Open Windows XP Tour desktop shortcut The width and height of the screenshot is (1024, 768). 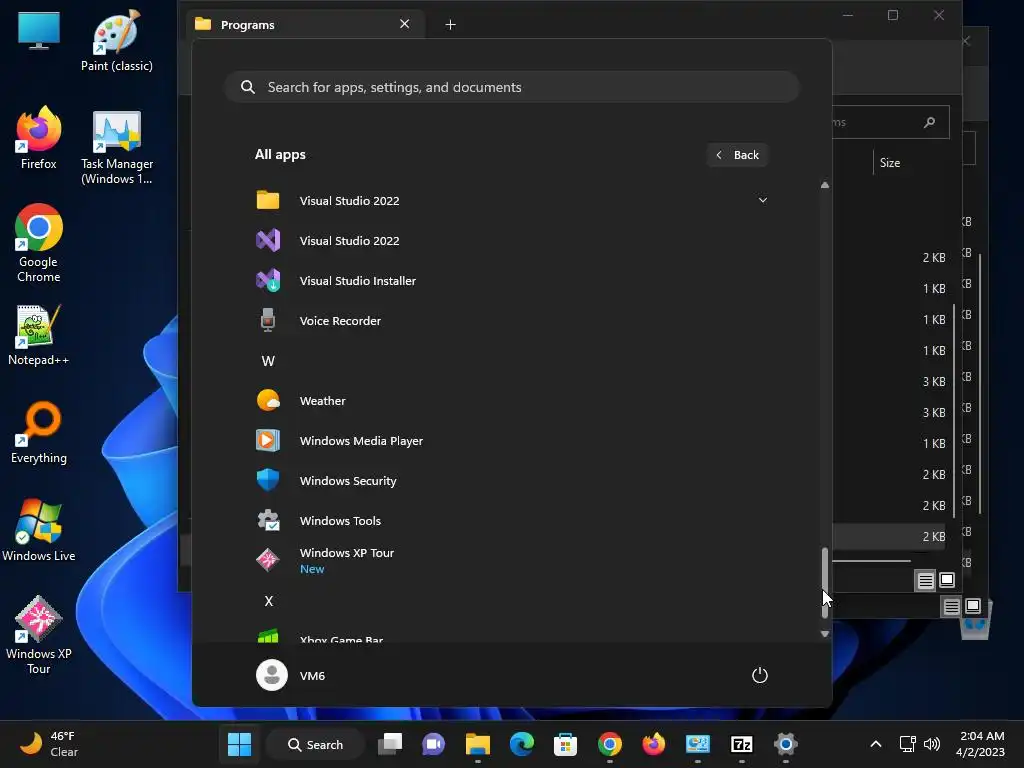click(39, 635)
